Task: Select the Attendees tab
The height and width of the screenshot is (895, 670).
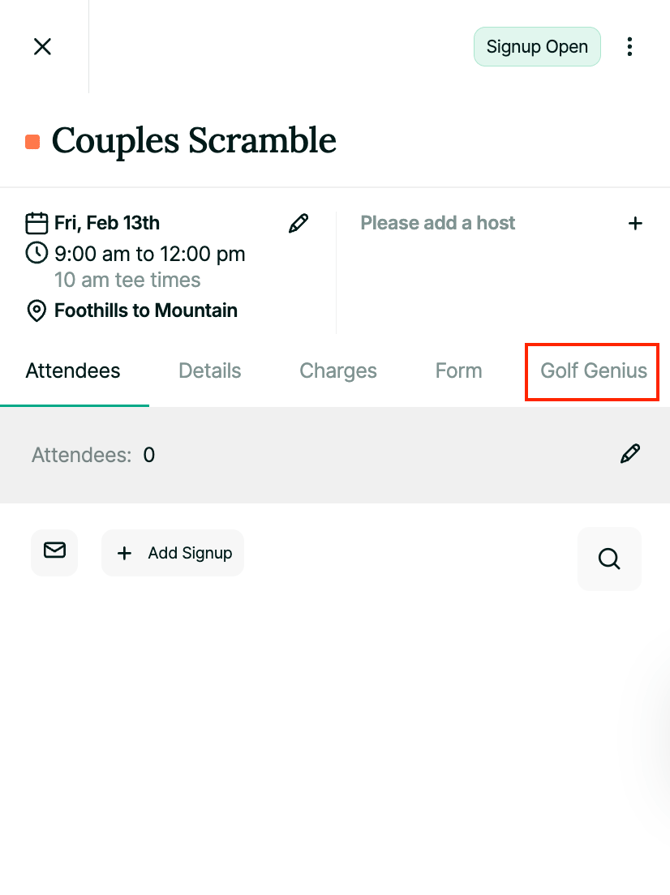Action: tap(73, 371)
